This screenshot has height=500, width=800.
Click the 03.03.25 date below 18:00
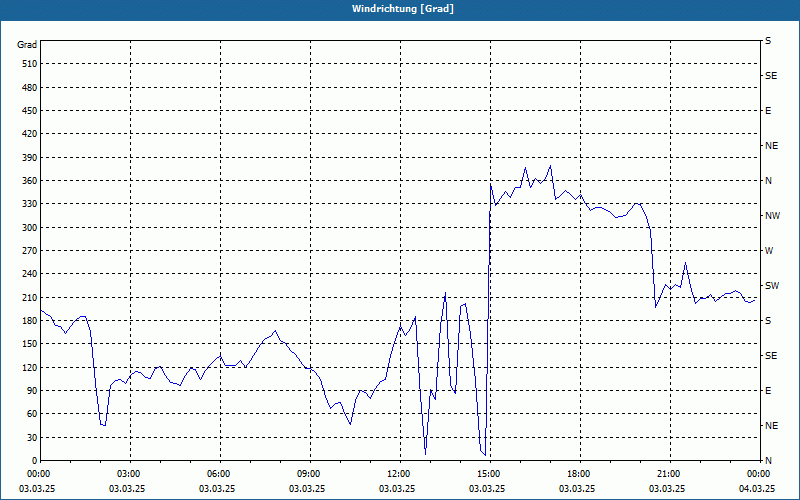click(x=577, y=489)
